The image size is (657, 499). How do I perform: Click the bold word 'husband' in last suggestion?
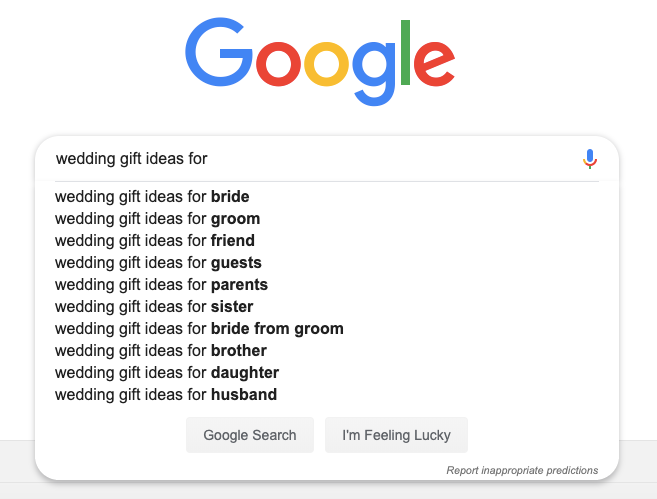(244, 395)
